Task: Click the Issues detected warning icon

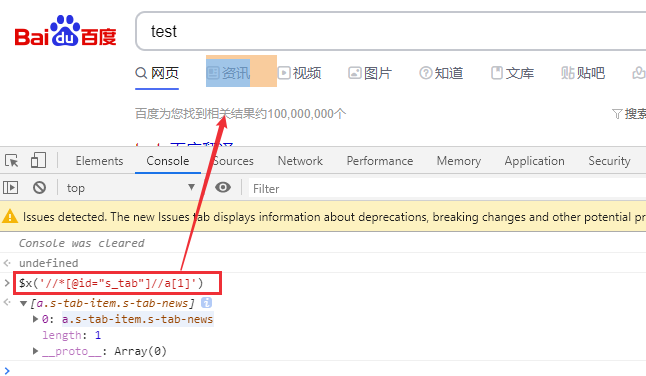Action: tap(10, 216)
